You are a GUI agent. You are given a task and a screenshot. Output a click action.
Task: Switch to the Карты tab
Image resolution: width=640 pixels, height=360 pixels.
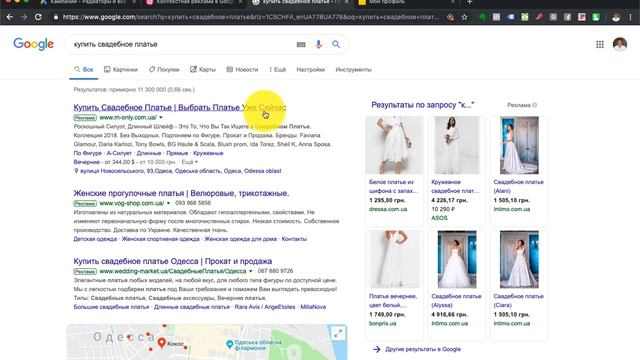coord(203,69)
